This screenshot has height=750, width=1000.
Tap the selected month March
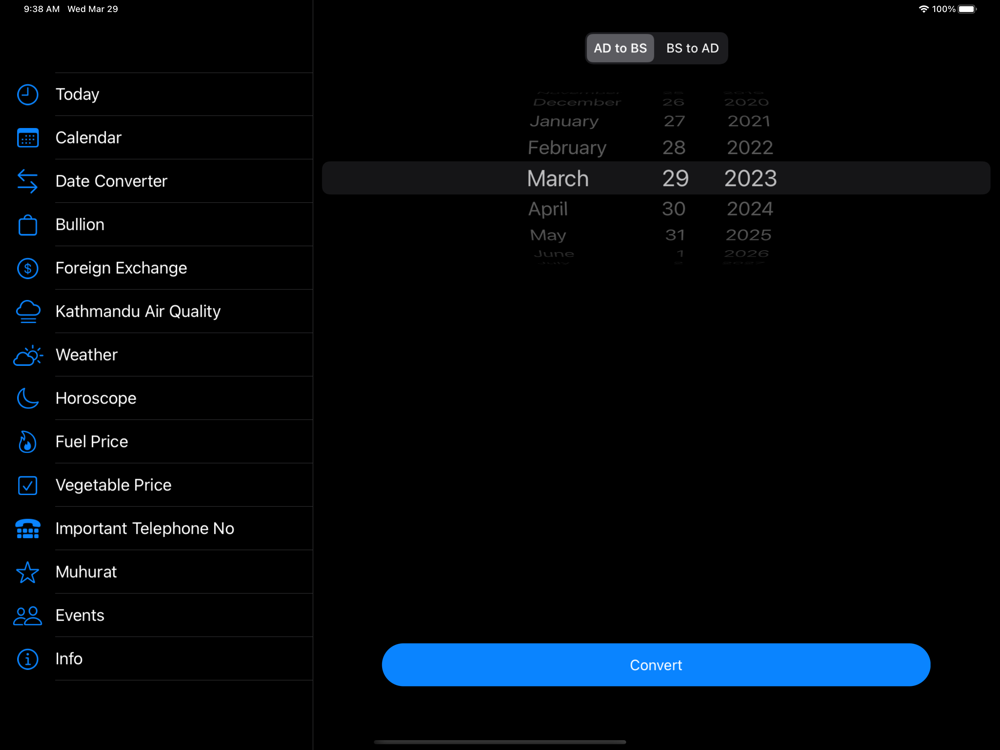coord(557,179)
